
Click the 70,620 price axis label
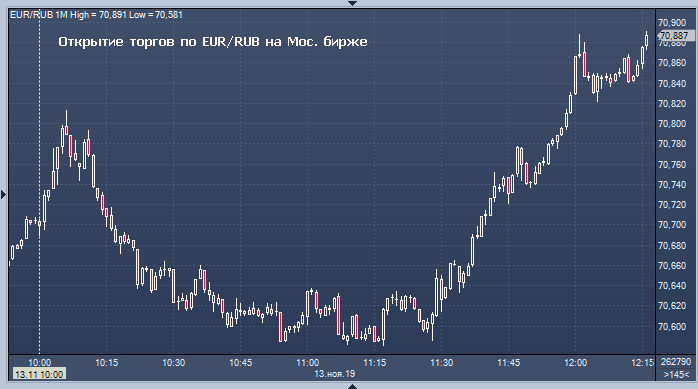[672, 306]
